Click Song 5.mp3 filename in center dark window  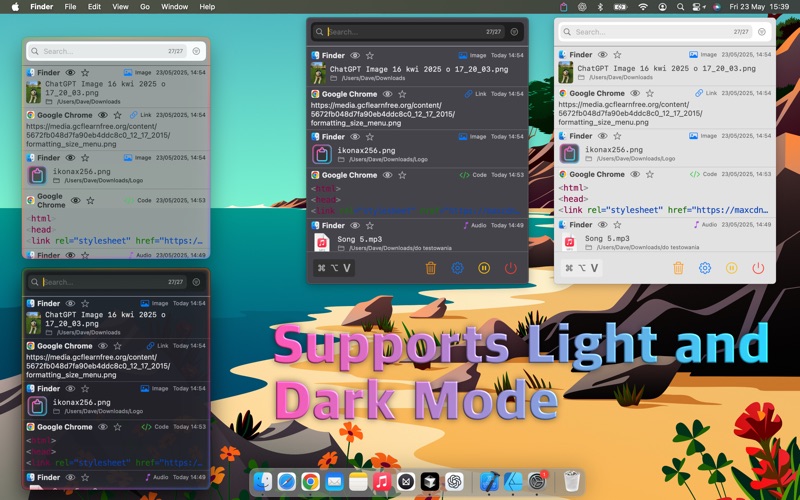coord(360,239)
